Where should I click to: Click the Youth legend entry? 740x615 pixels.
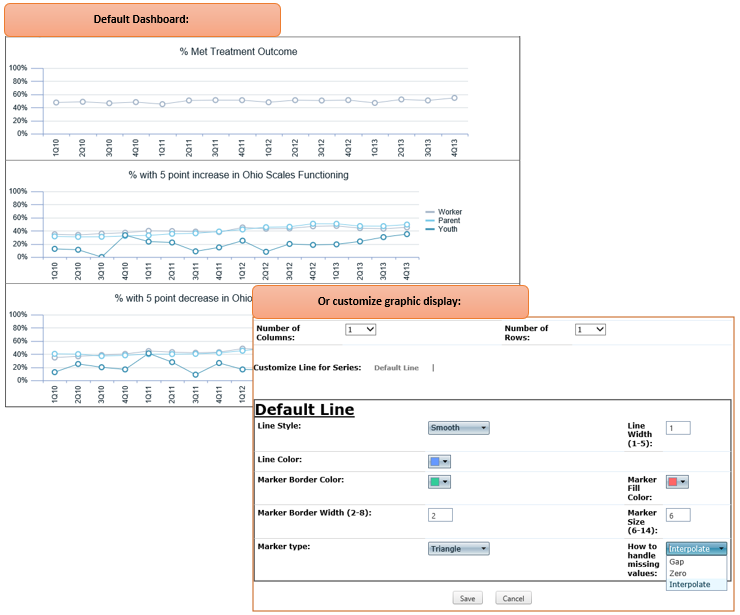pyautogui.click(x=441, y=229)
